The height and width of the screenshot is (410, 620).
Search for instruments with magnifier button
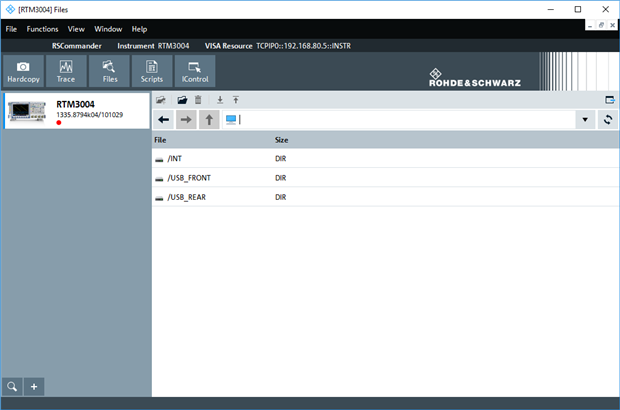(12, 387)
